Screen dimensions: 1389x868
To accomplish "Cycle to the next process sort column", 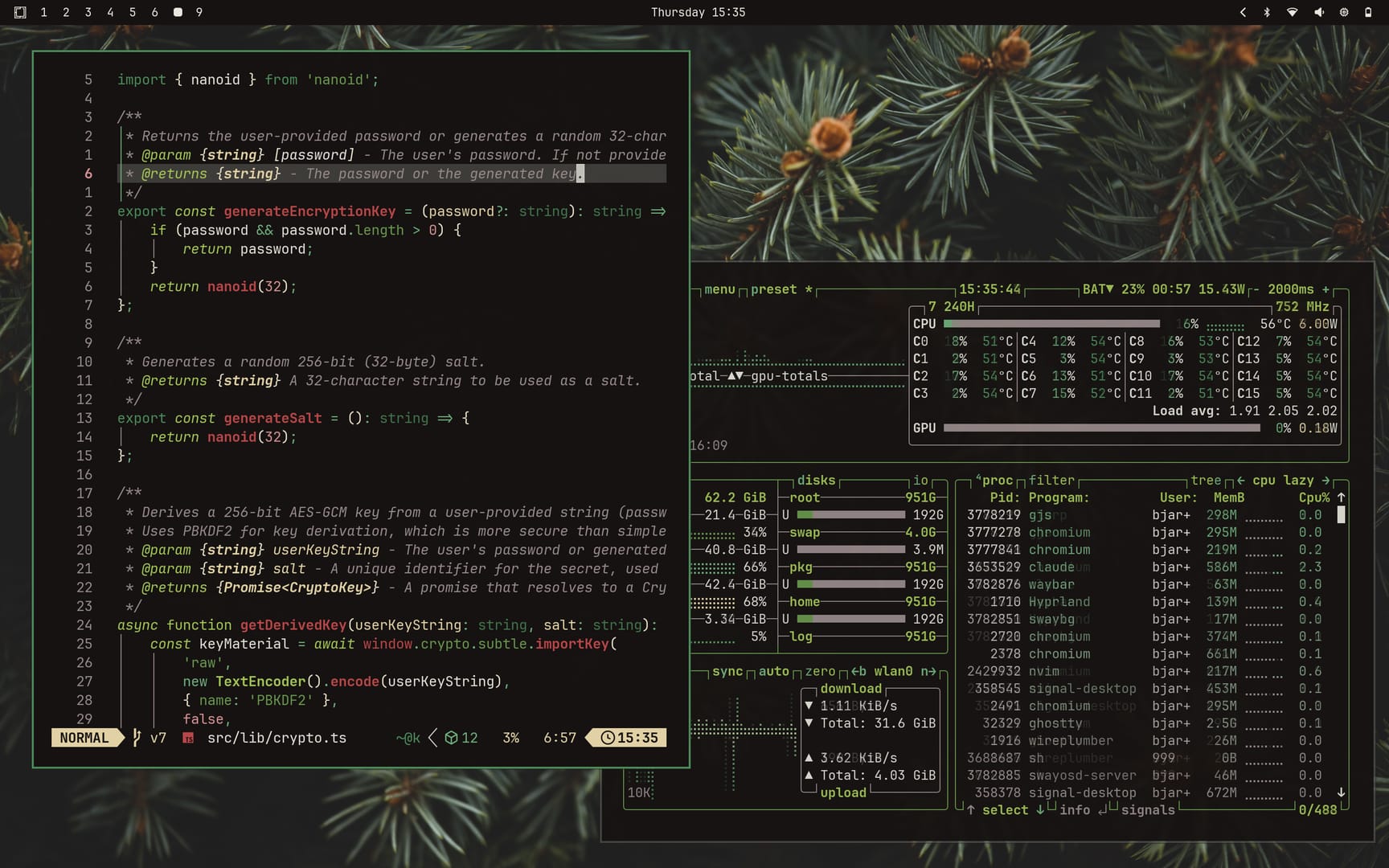I will (x=1325, y=481).
